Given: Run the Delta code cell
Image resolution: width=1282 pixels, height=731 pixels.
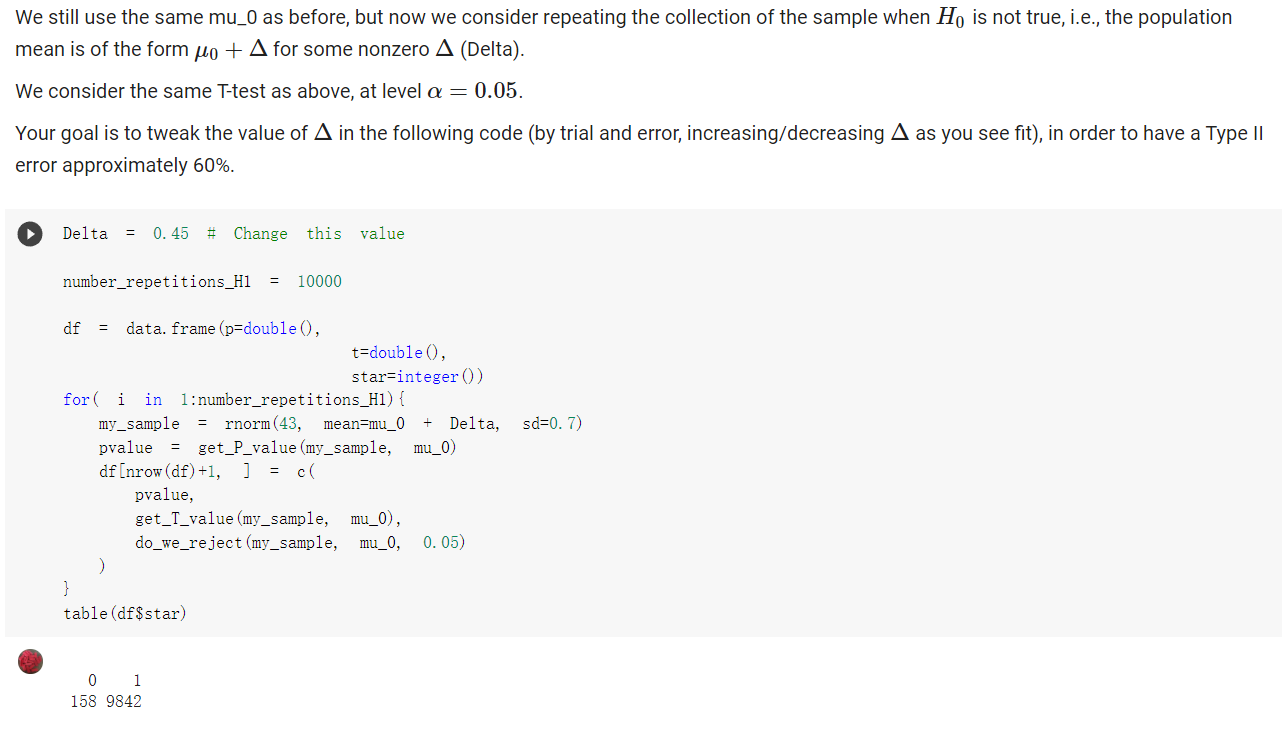Looking at the screenshot, I should pos(30,234).
